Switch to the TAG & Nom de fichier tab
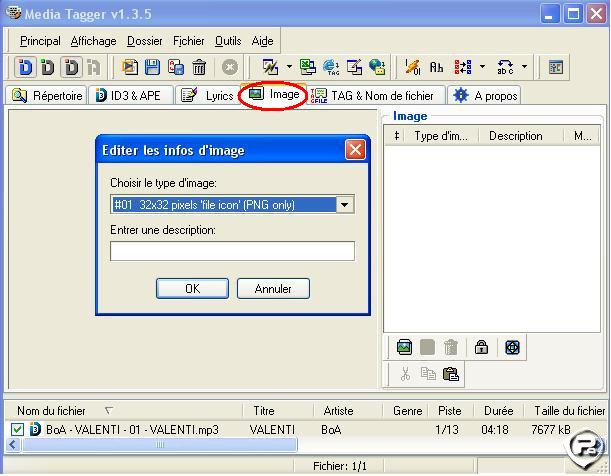Screen dimensions: 611x476 pos(376,95)
